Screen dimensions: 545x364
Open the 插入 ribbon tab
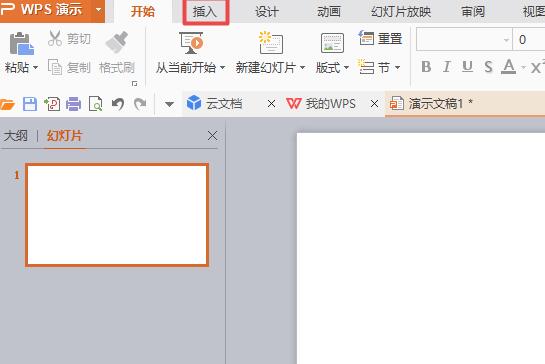[205, 12]
